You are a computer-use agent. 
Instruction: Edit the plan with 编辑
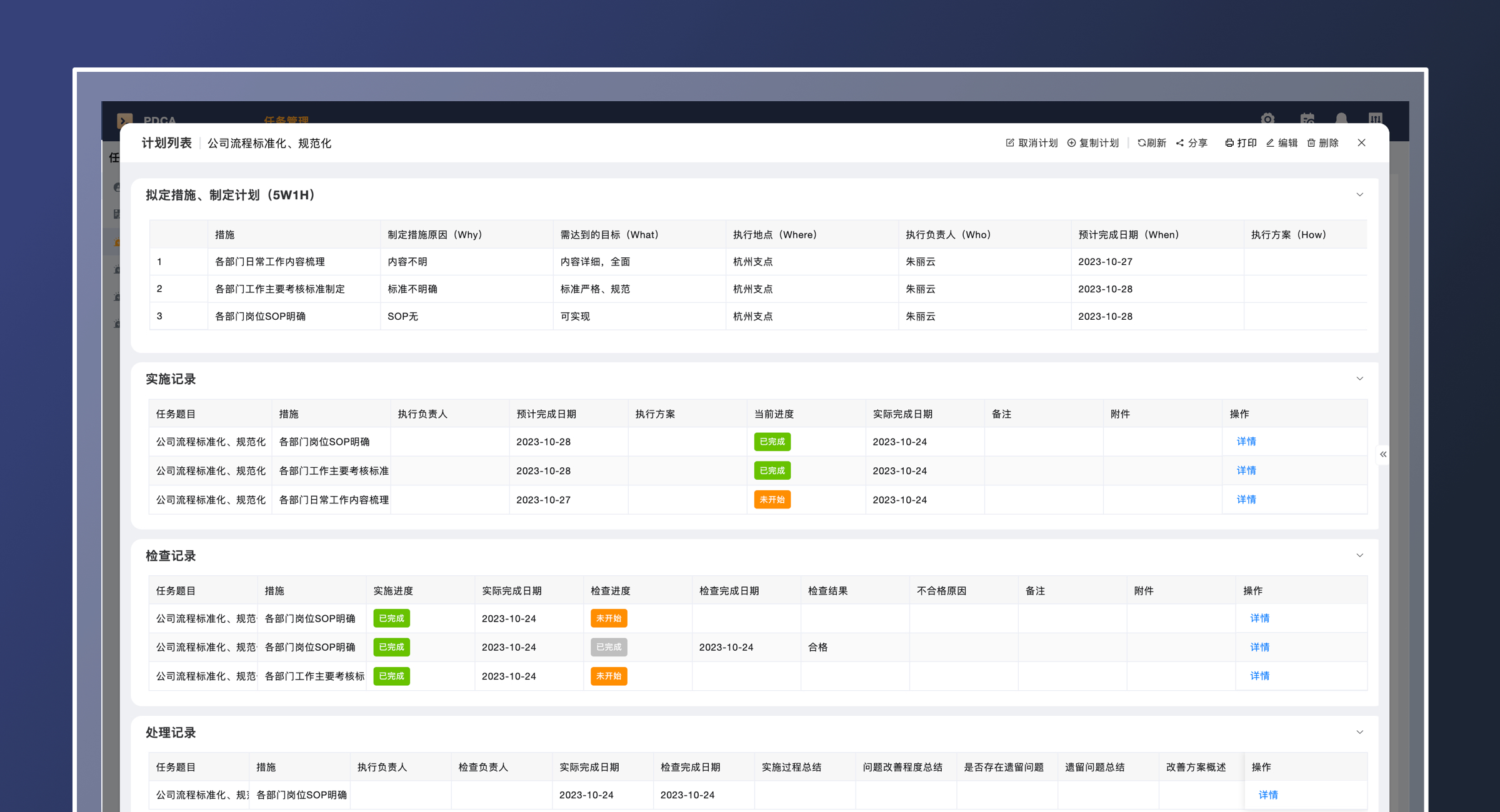pyautogui.click(x=1282, y=143)
